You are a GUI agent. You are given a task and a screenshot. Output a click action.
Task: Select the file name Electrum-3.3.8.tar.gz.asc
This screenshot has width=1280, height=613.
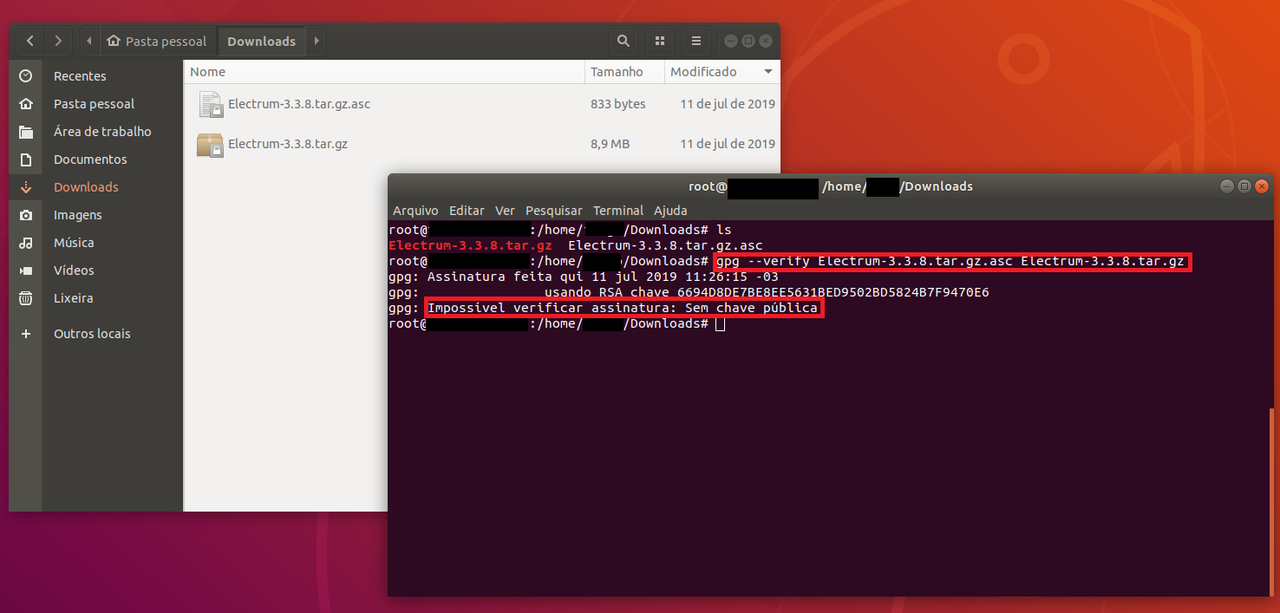pyautogui.click(x=299, y=104)
